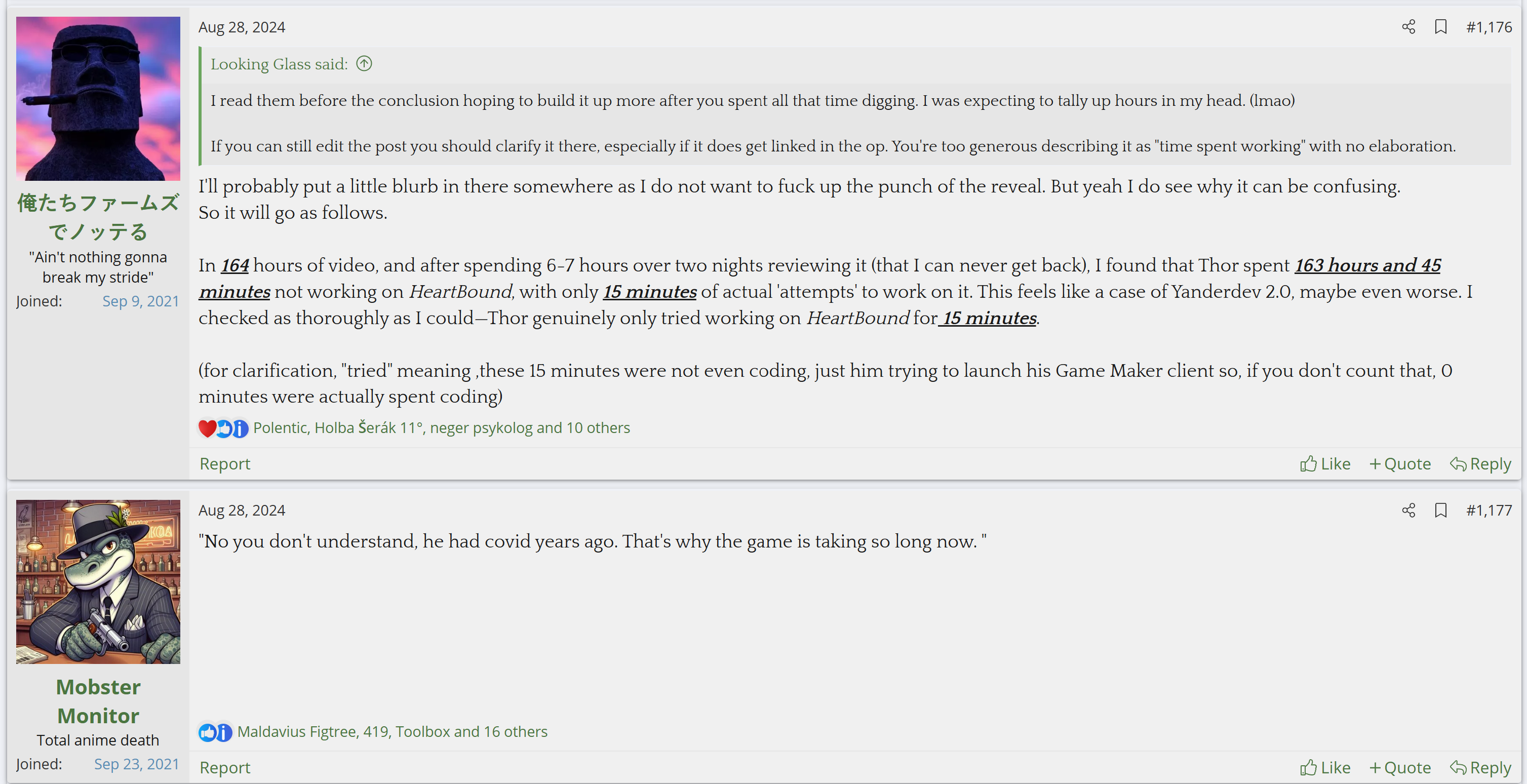This screenshot has width=1527, height=784.
Task: View reactions from Maldavius Figtree and others
Action: [x=392, y=732]
